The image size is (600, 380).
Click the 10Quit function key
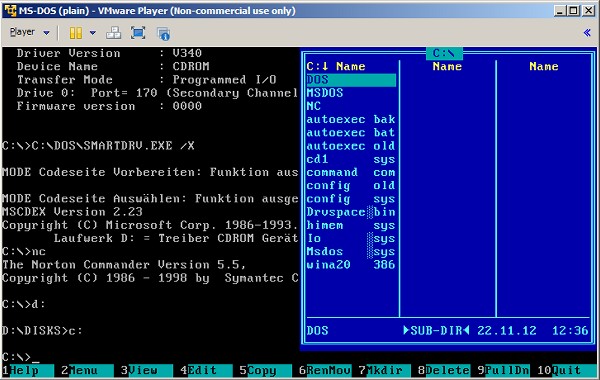click(566, 370)
